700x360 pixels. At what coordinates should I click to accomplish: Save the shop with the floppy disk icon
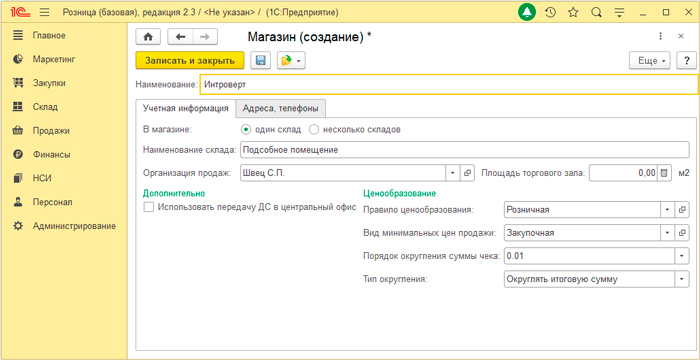point(261,61)
